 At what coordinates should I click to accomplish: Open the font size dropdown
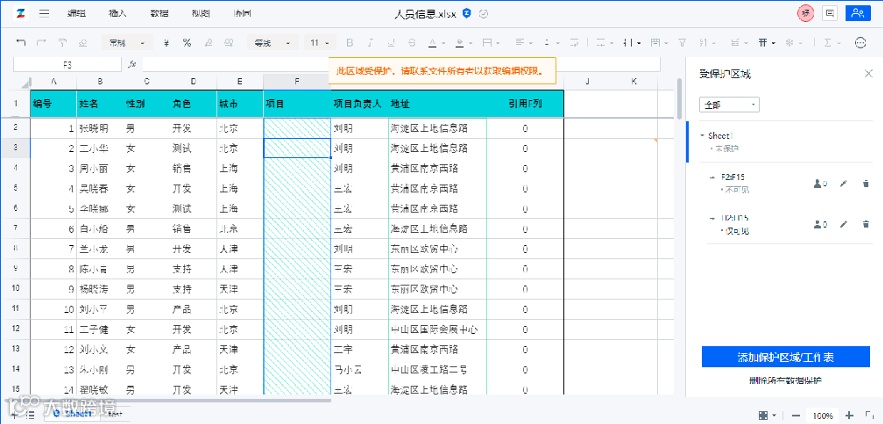point(320,43)
